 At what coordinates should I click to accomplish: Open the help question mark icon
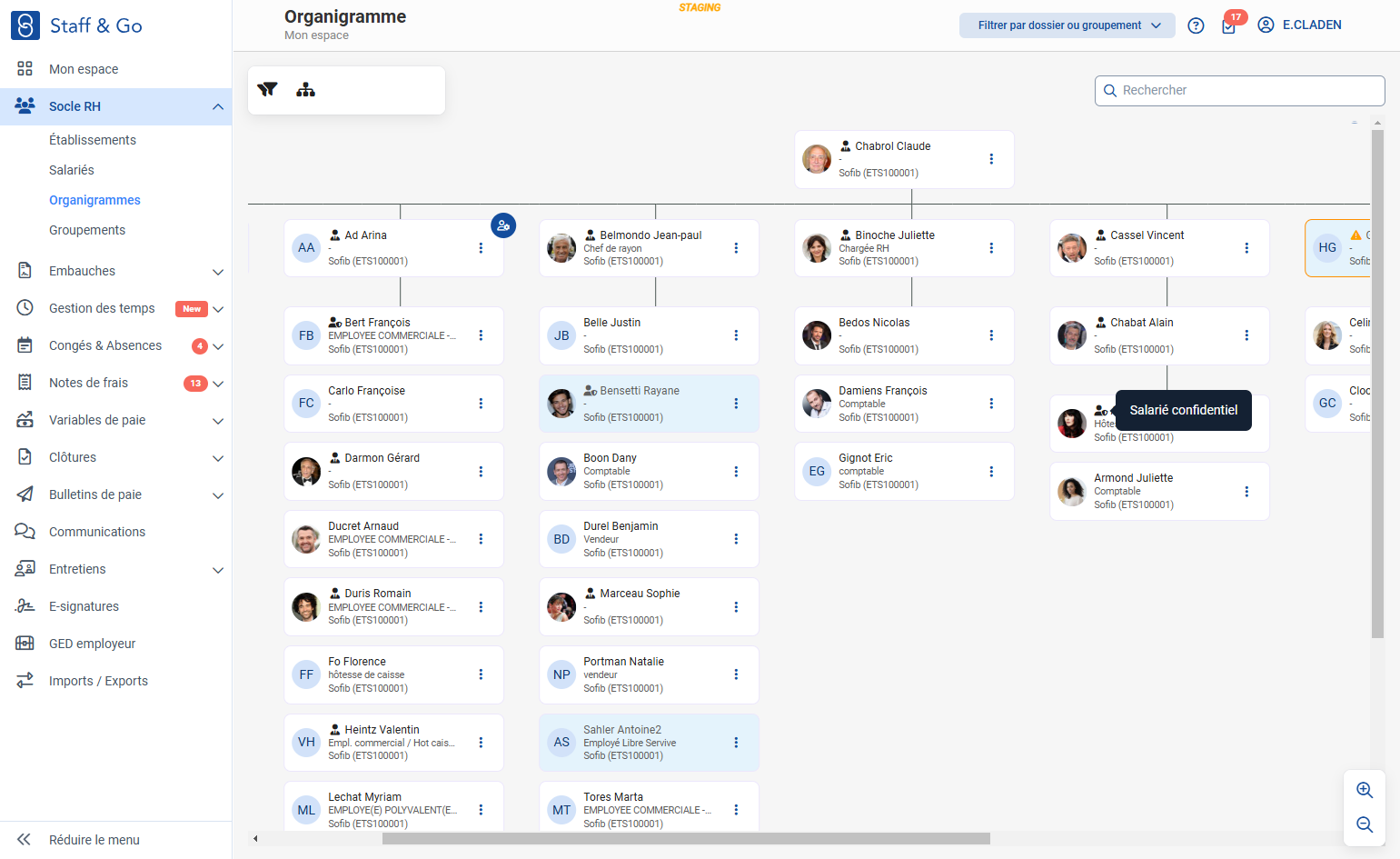coord(1196,25)
